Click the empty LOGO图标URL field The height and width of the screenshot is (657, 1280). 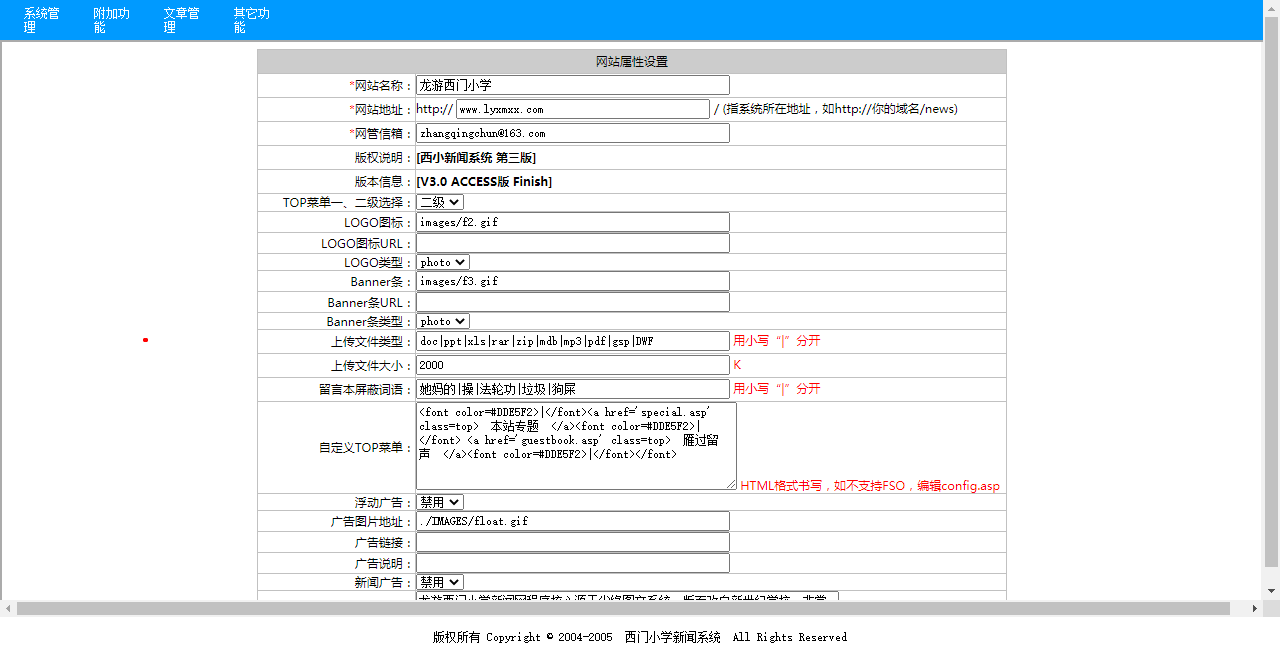coord(573,243)
